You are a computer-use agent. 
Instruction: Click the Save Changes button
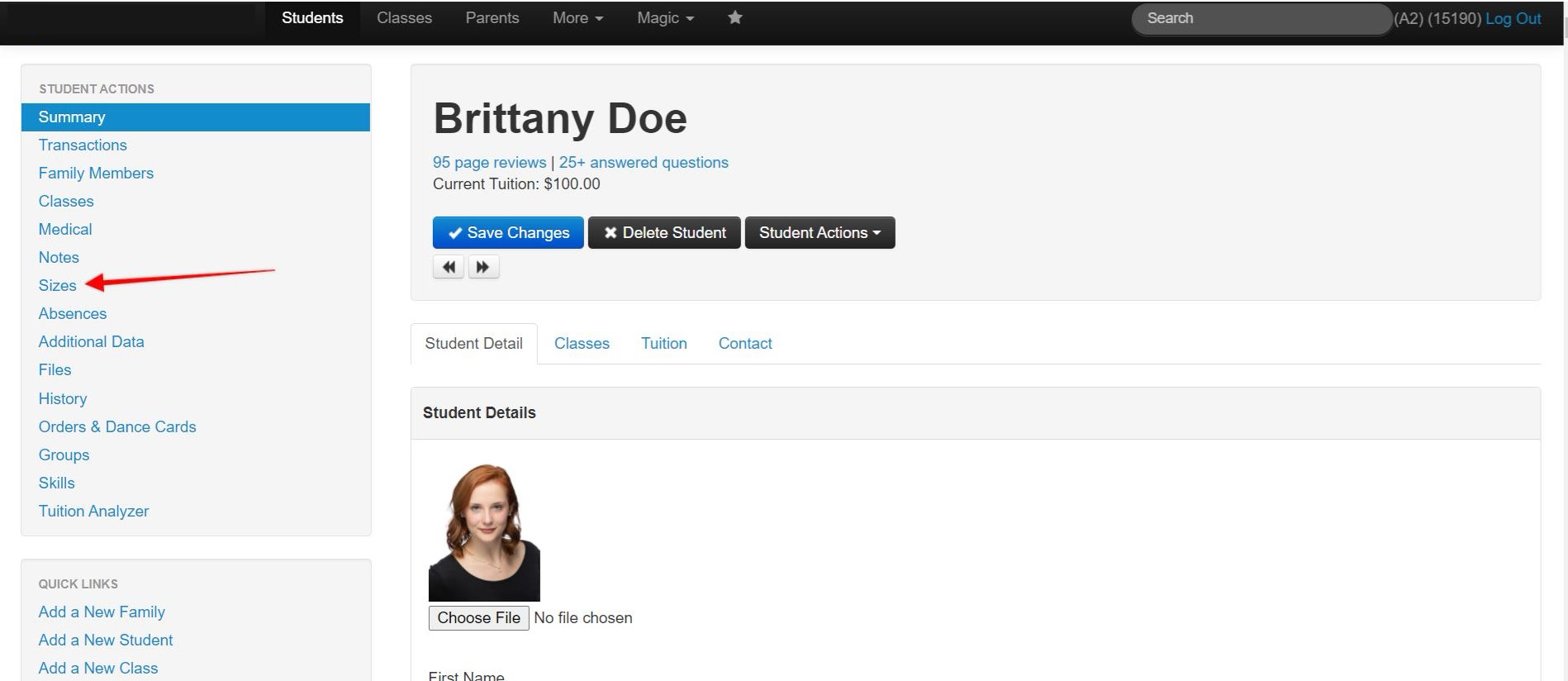click(508, 233)
